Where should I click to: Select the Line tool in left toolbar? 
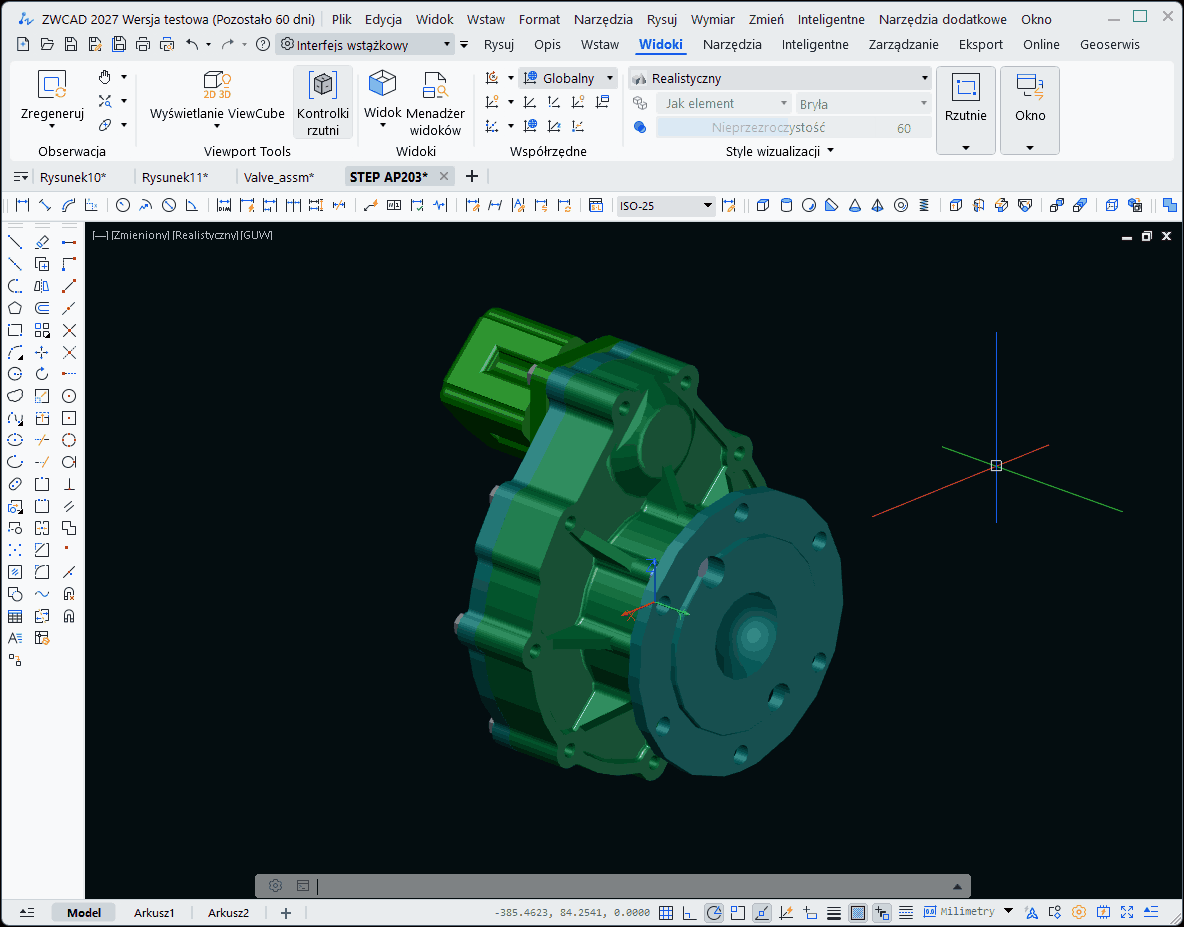tap(14, 241)
